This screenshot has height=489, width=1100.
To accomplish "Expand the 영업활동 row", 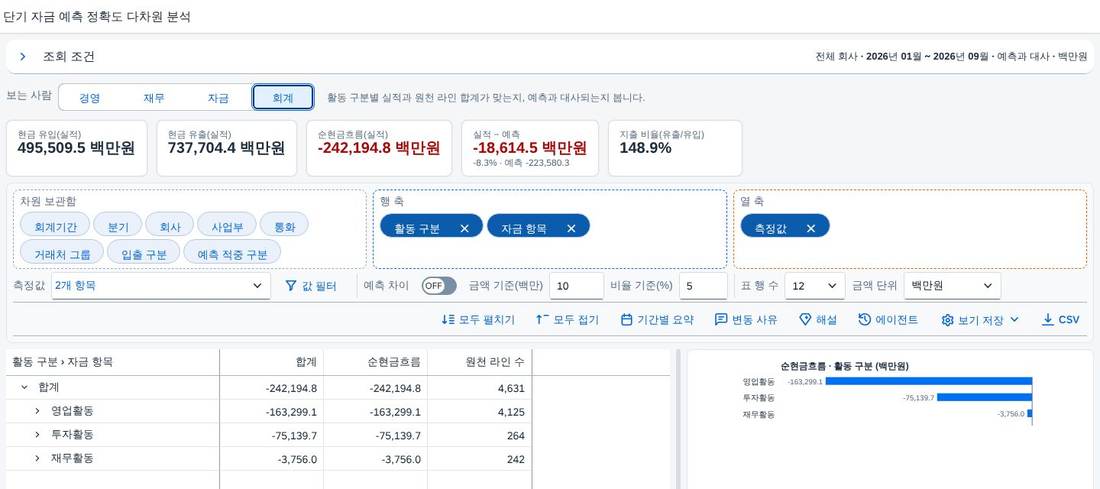I will pyautogui.click(x=37, y=411).
